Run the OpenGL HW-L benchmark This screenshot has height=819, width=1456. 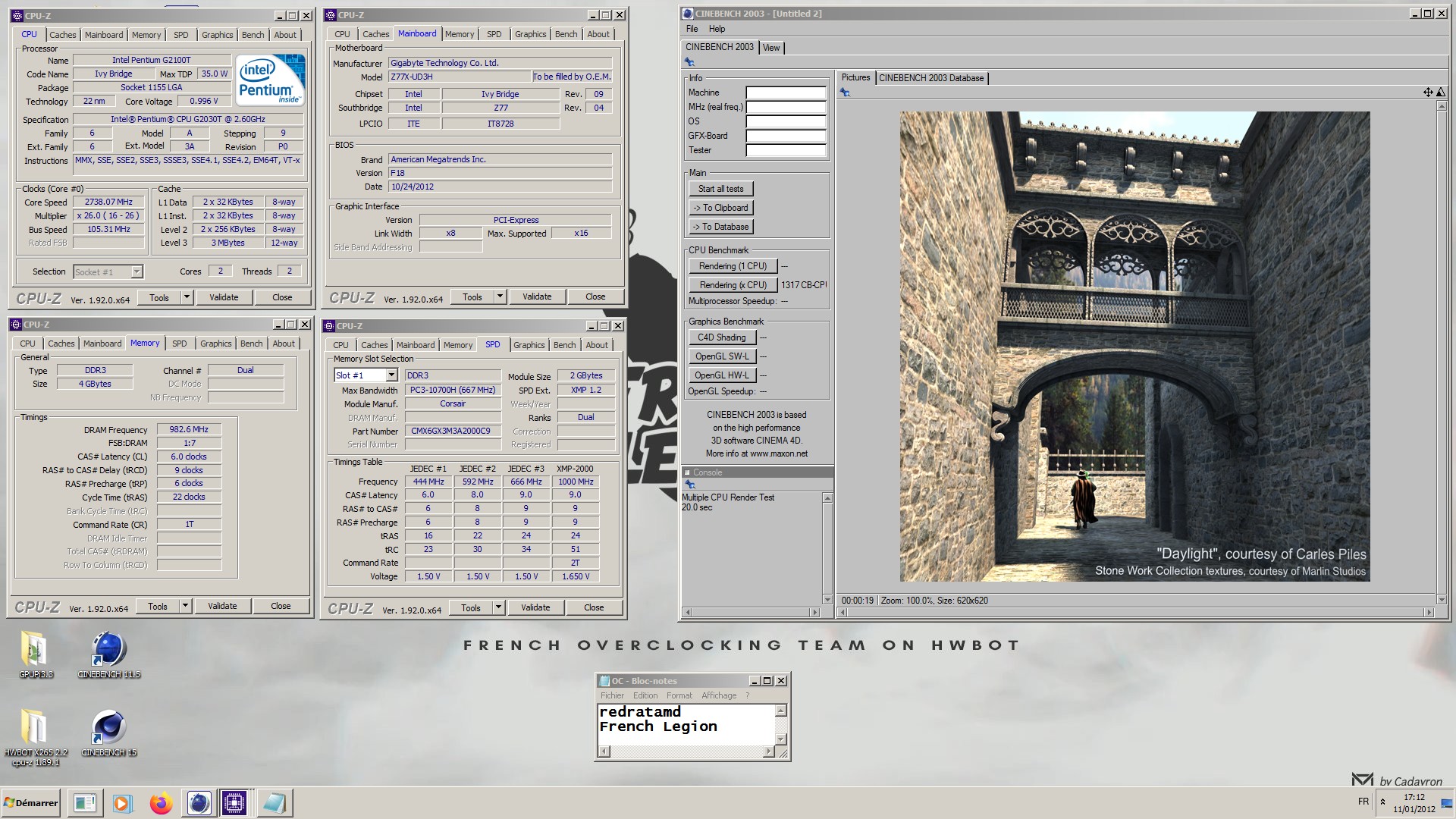point(722,375)
